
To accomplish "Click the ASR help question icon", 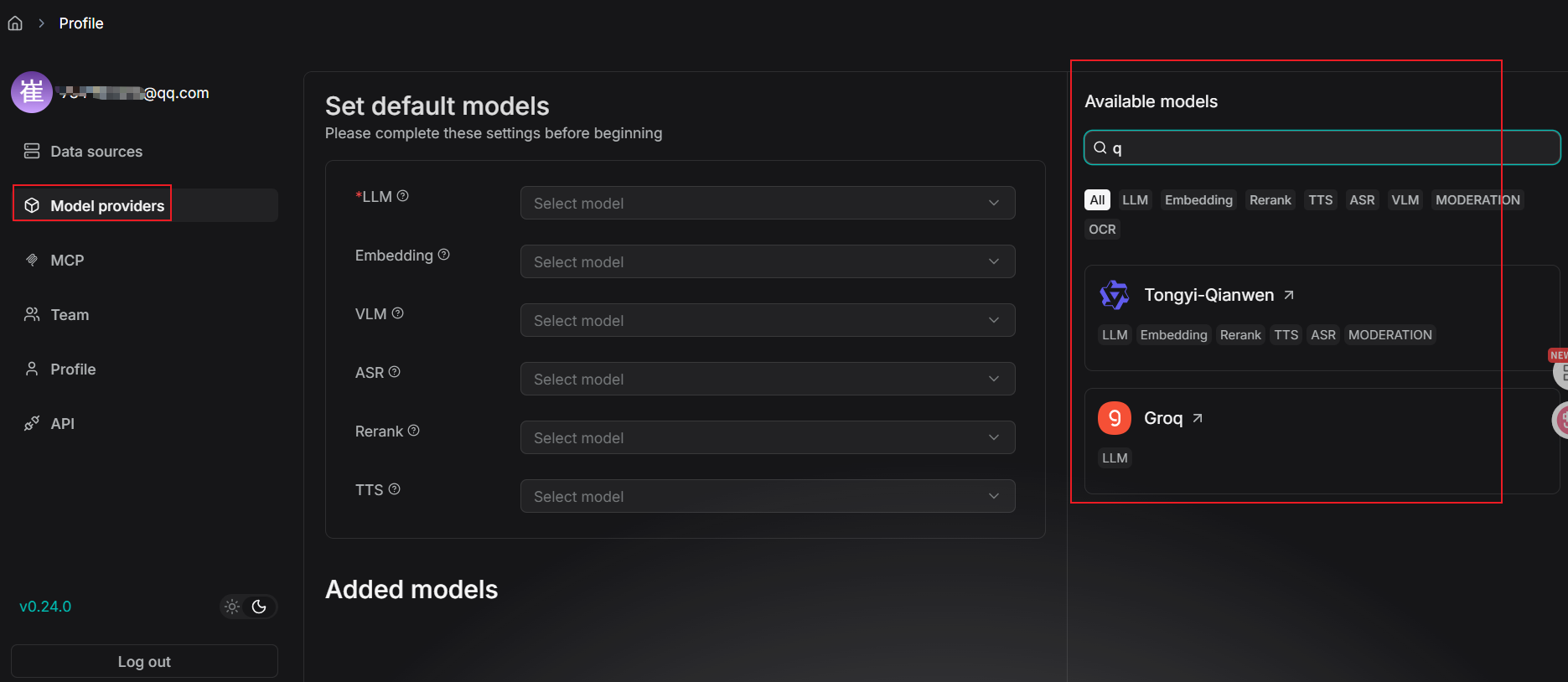I will (x=395, y=372).
